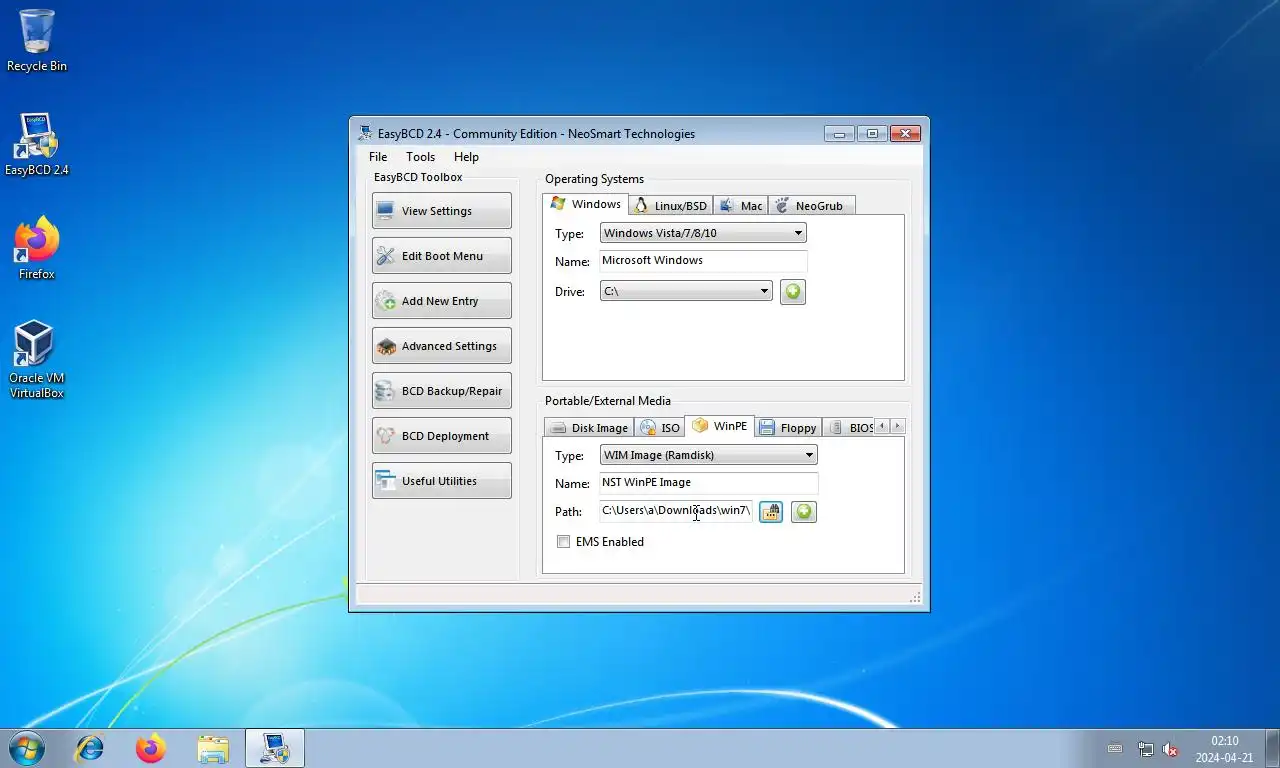The width and height of the screenshot is (1280, 768).
Task: Maximize the EasyBCD window
Action: click(x=872, y=134)
